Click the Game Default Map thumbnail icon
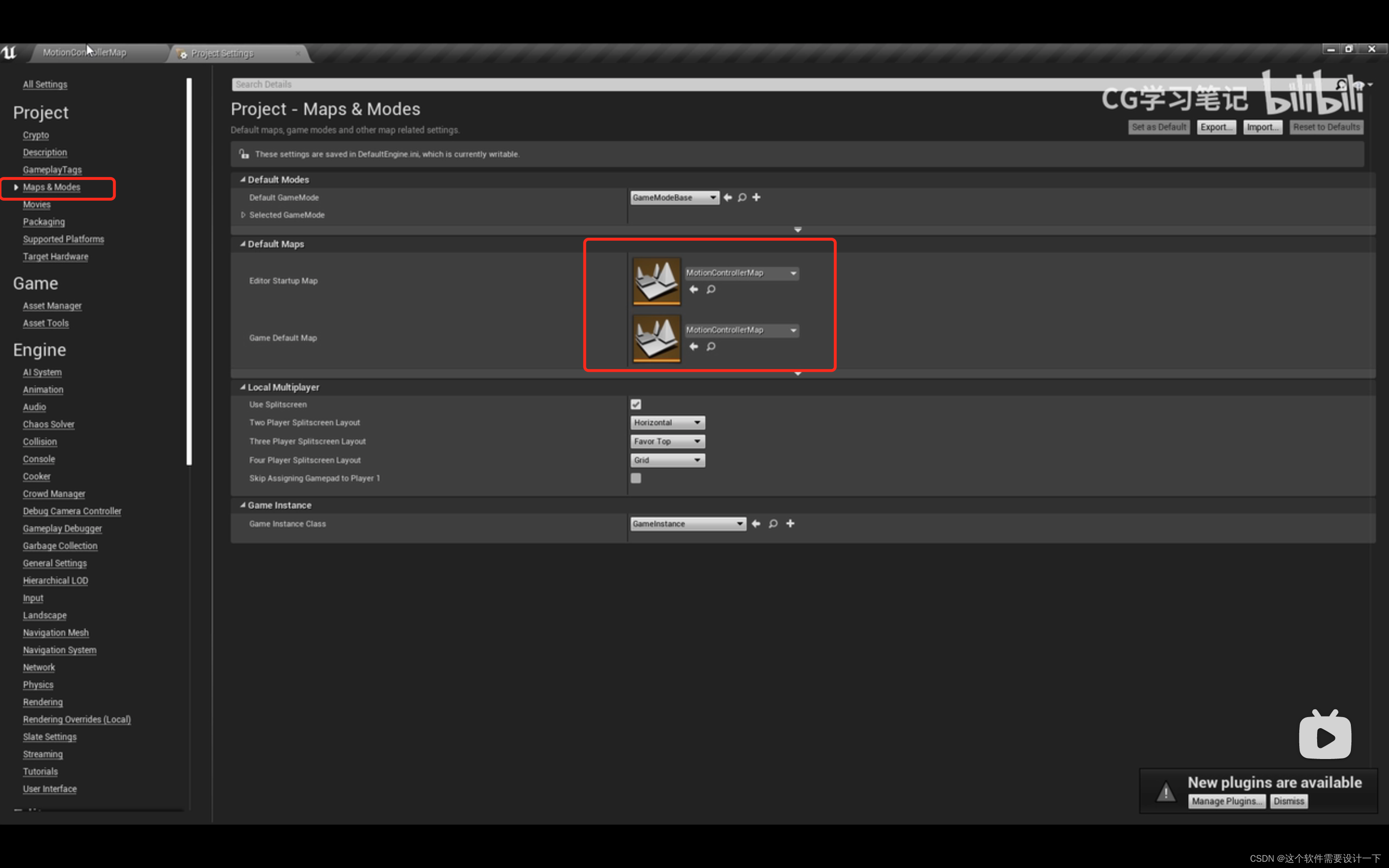This screenshot has height=868, width=1389. click(656, 337)
